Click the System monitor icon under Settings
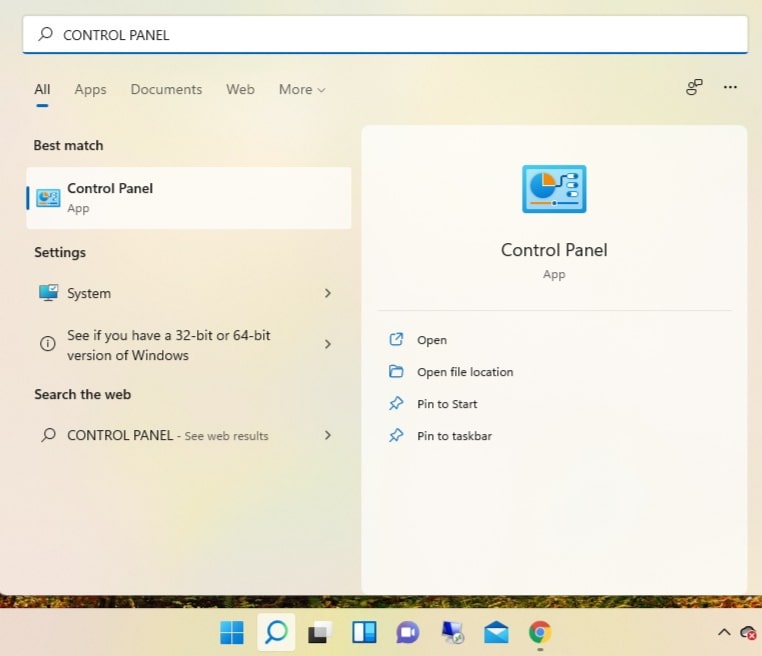Screen dimensions: 762x656 tap(48, 293)
